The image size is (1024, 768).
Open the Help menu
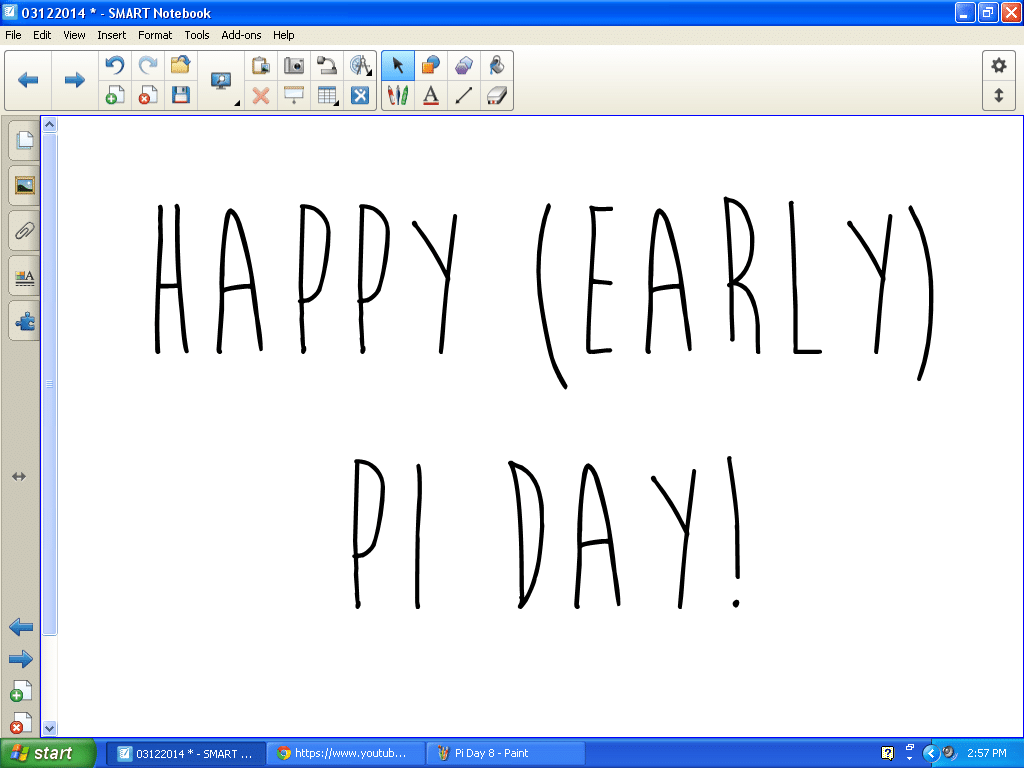point(283,35)
